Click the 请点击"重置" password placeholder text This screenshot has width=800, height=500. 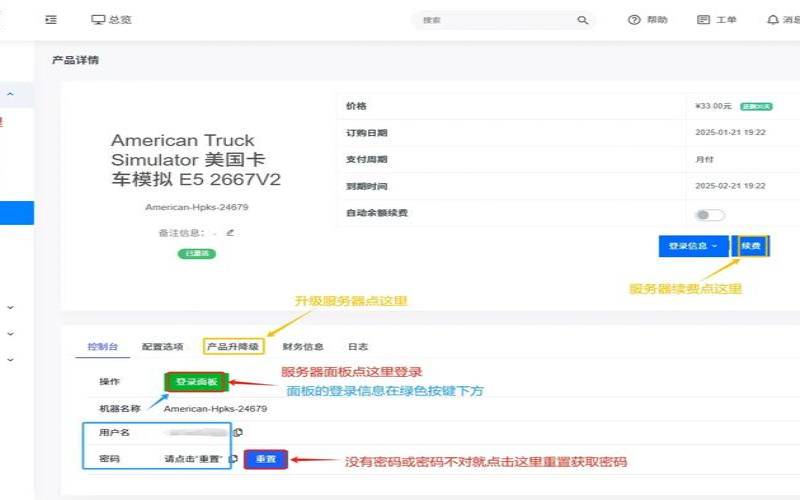click(193, 459)
